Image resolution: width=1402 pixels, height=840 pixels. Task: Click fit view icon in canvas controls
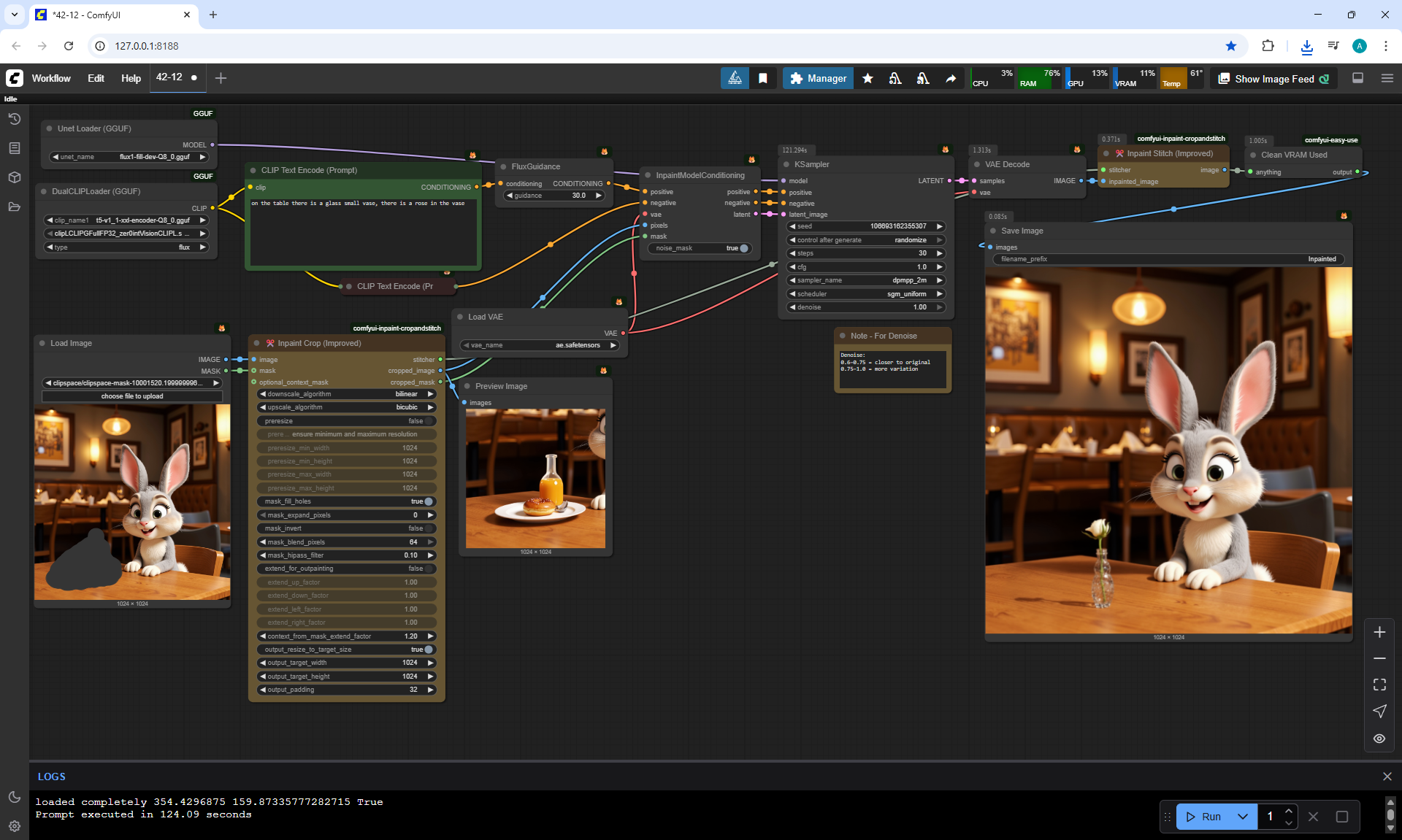(1379, 685)
